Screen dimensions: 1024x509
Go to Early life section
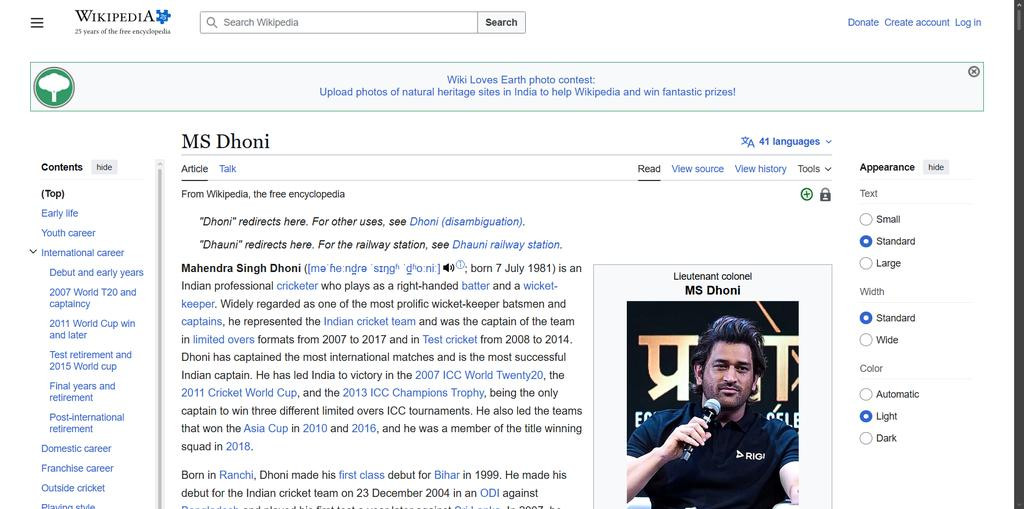tap(59, 213)
